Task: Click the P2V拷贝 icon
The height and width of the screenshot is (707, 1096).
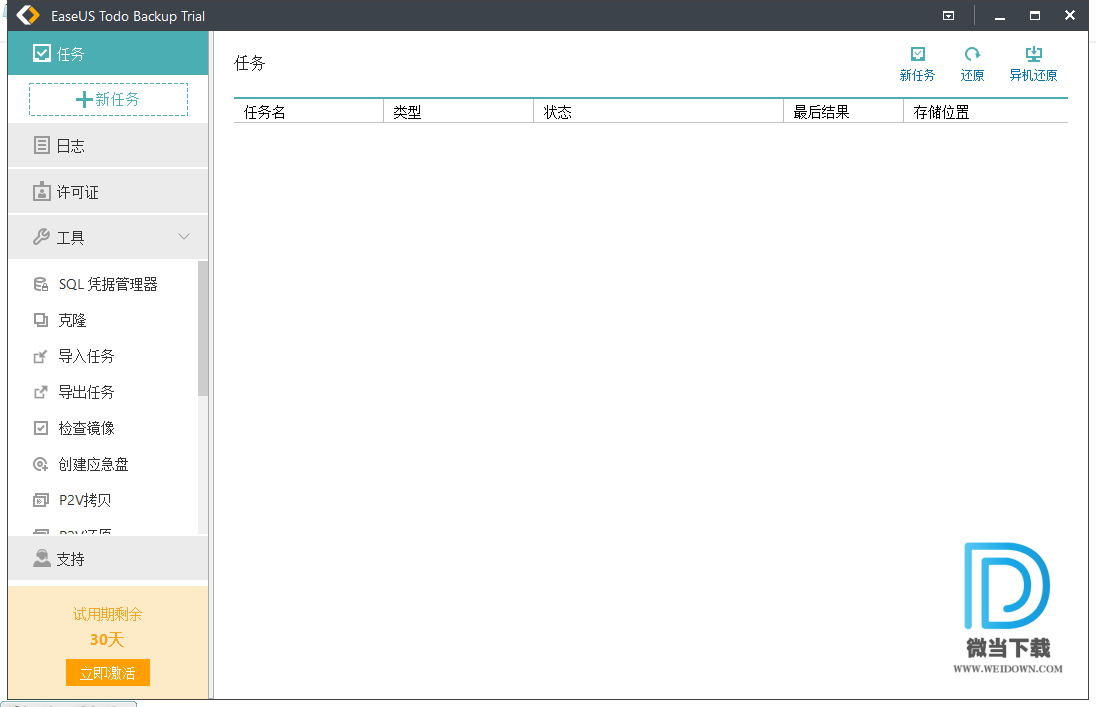Action: coord(41,501)
